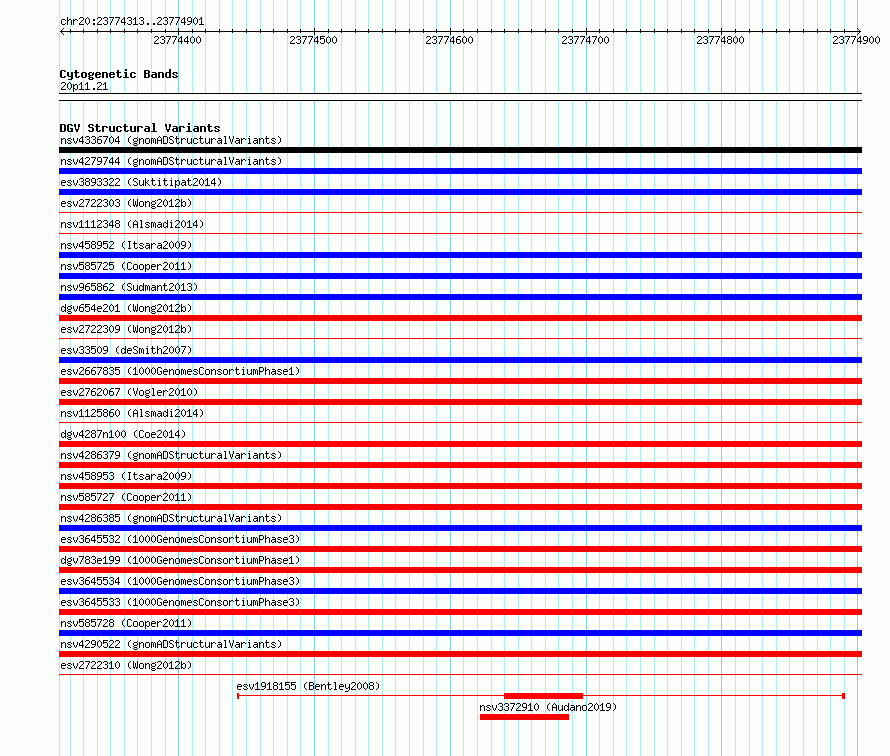
Task: Click the thin red line under nsv1125860
Action: 460,423
